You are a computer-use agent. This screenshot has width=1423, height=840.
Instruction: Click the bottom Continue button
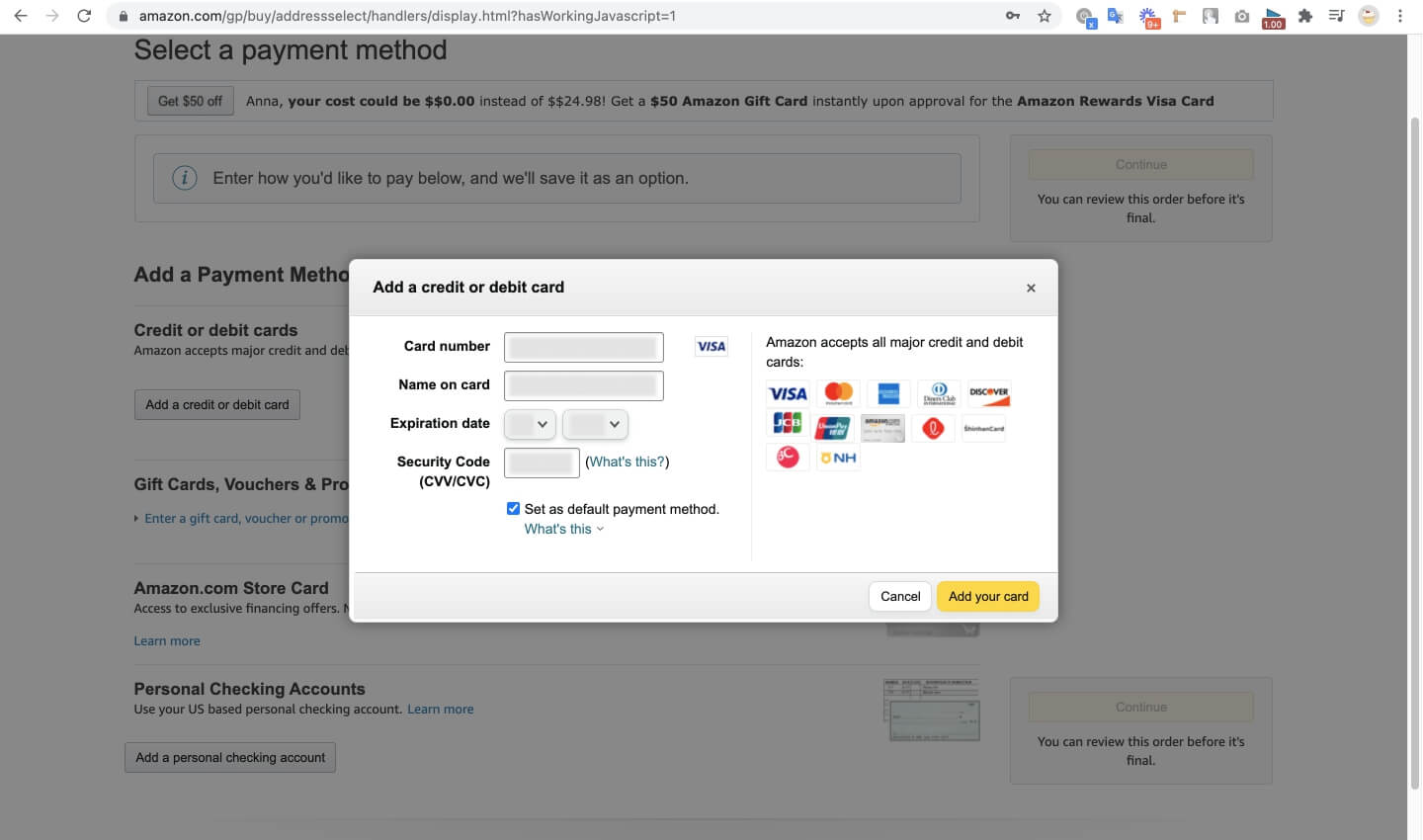tap(1141, 707)
